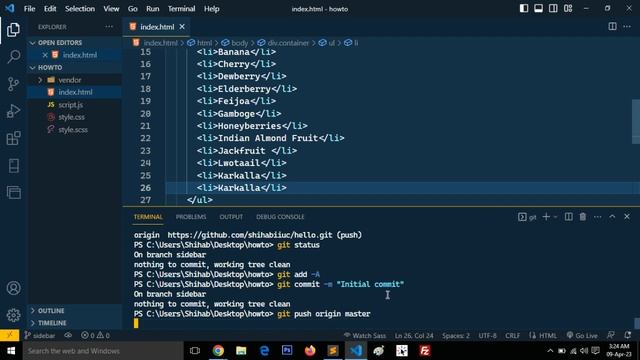Click Ln 26, Col 24 indicator
Viewport: 640px width, 360px height.
point(414,336)
